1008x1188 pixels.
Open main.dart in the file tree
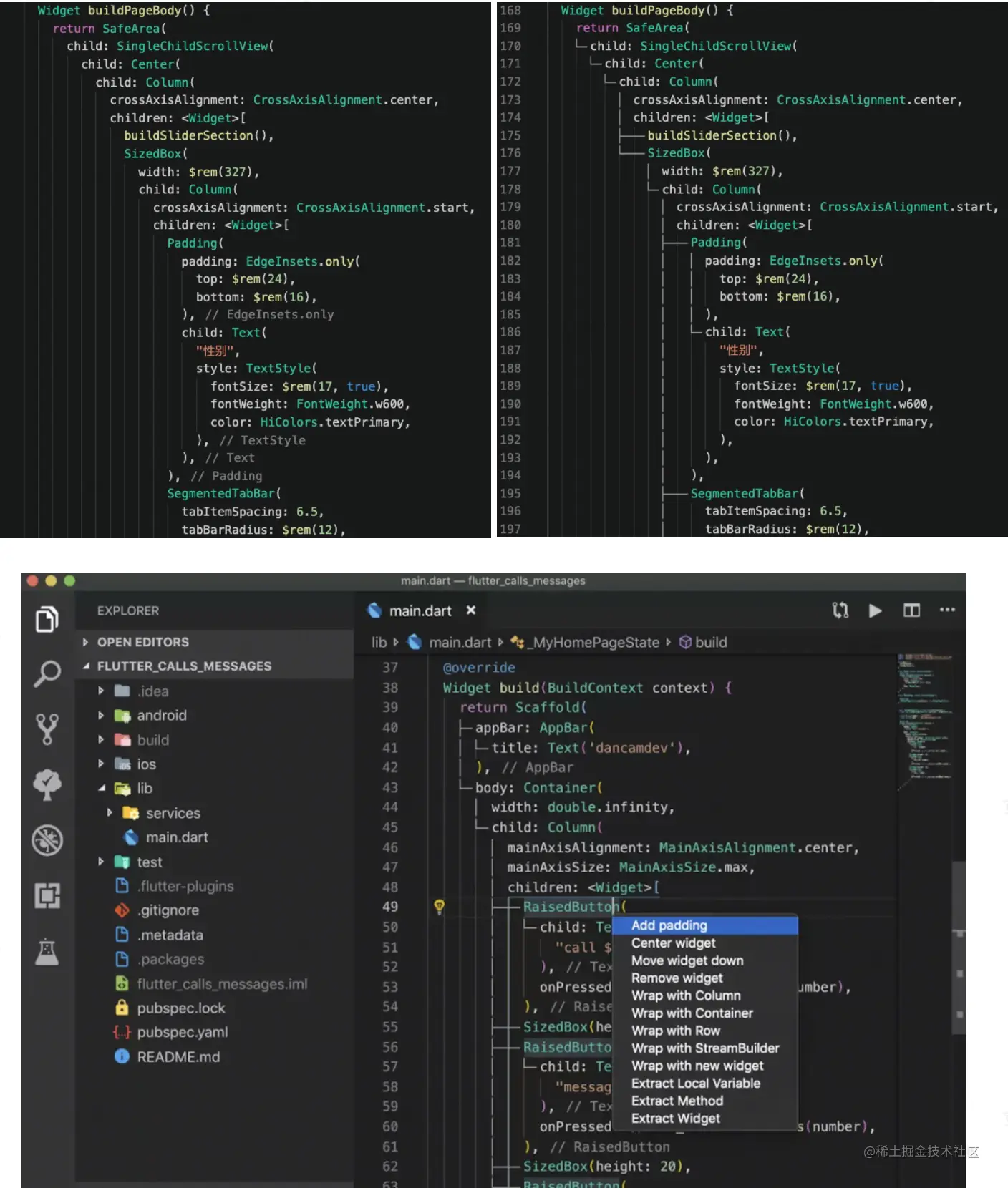coord(177,837)
